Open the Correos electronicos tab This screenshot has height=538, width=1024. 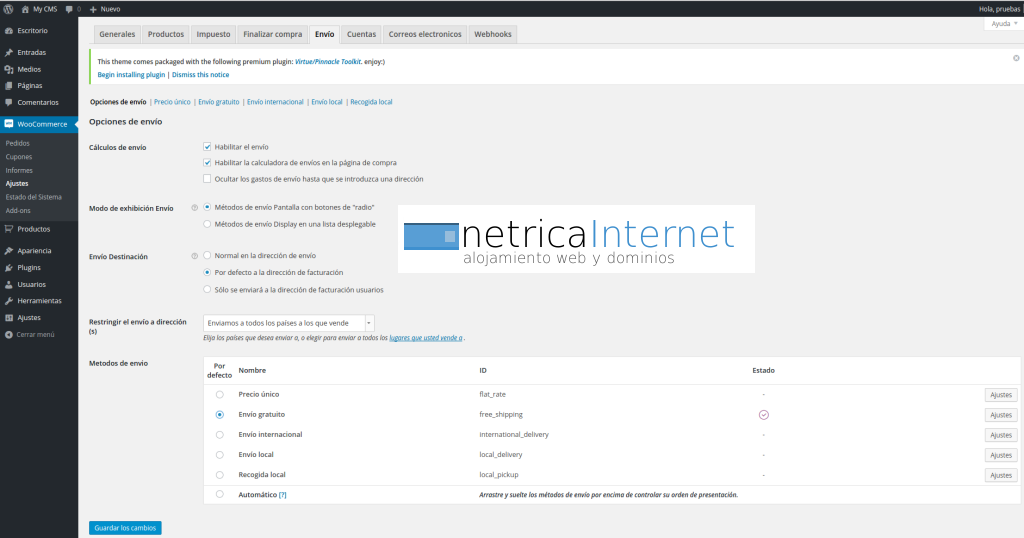[425, 34]
